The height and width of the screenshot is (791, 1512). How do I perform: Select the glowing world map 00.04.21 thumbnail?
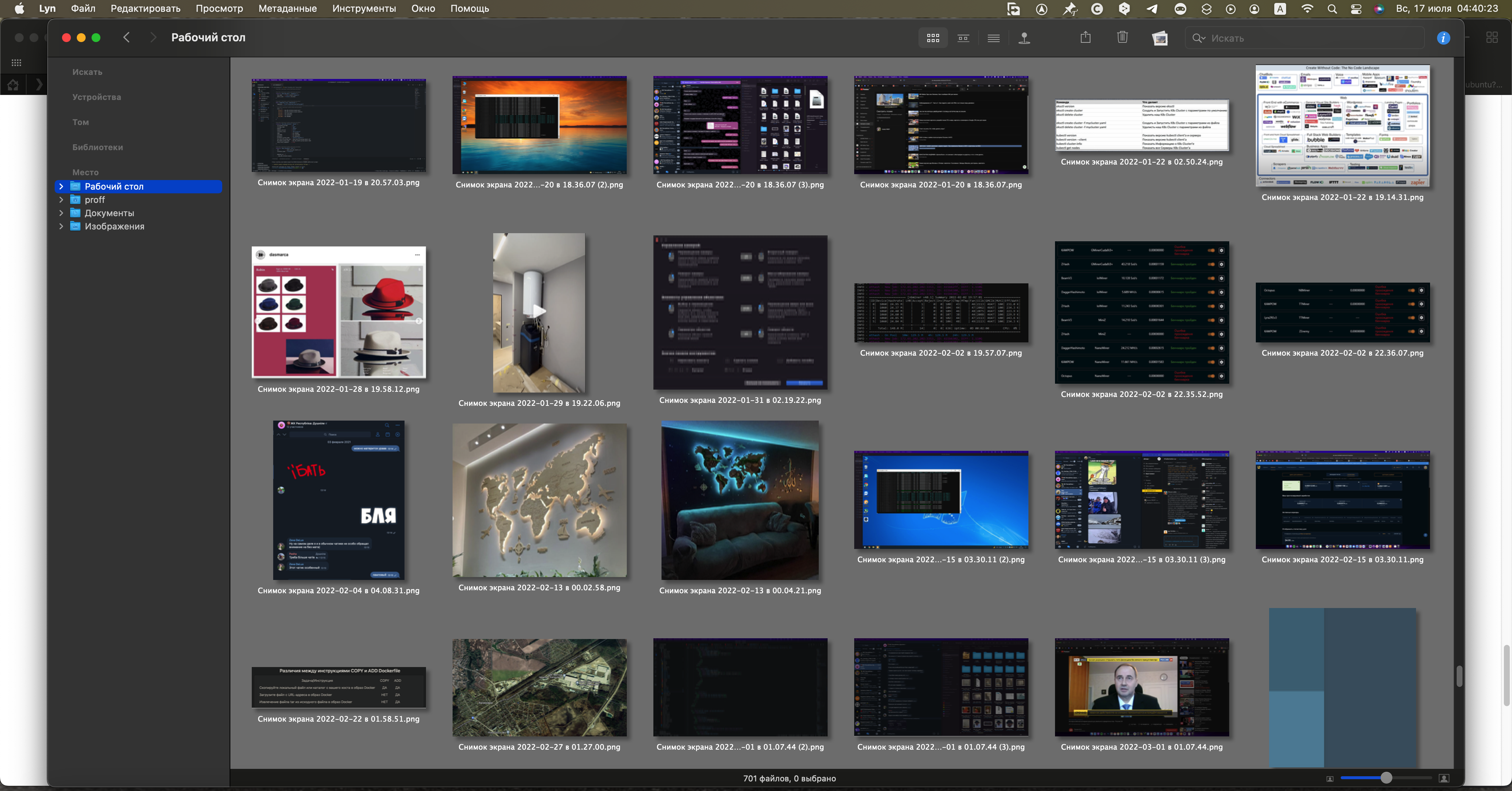[739, 500]
